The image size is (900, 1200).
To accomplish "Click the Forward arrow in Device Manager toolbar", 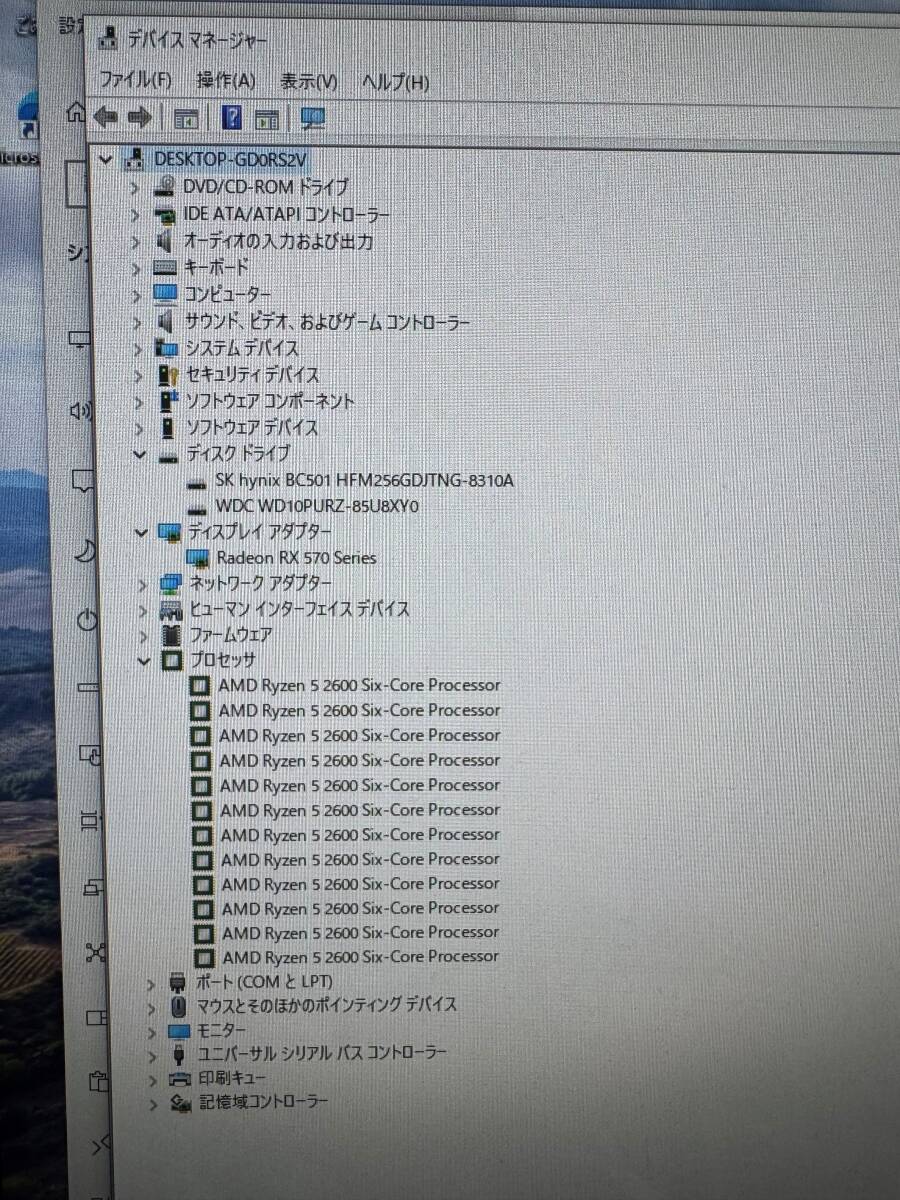I will (x=139, y=118).
